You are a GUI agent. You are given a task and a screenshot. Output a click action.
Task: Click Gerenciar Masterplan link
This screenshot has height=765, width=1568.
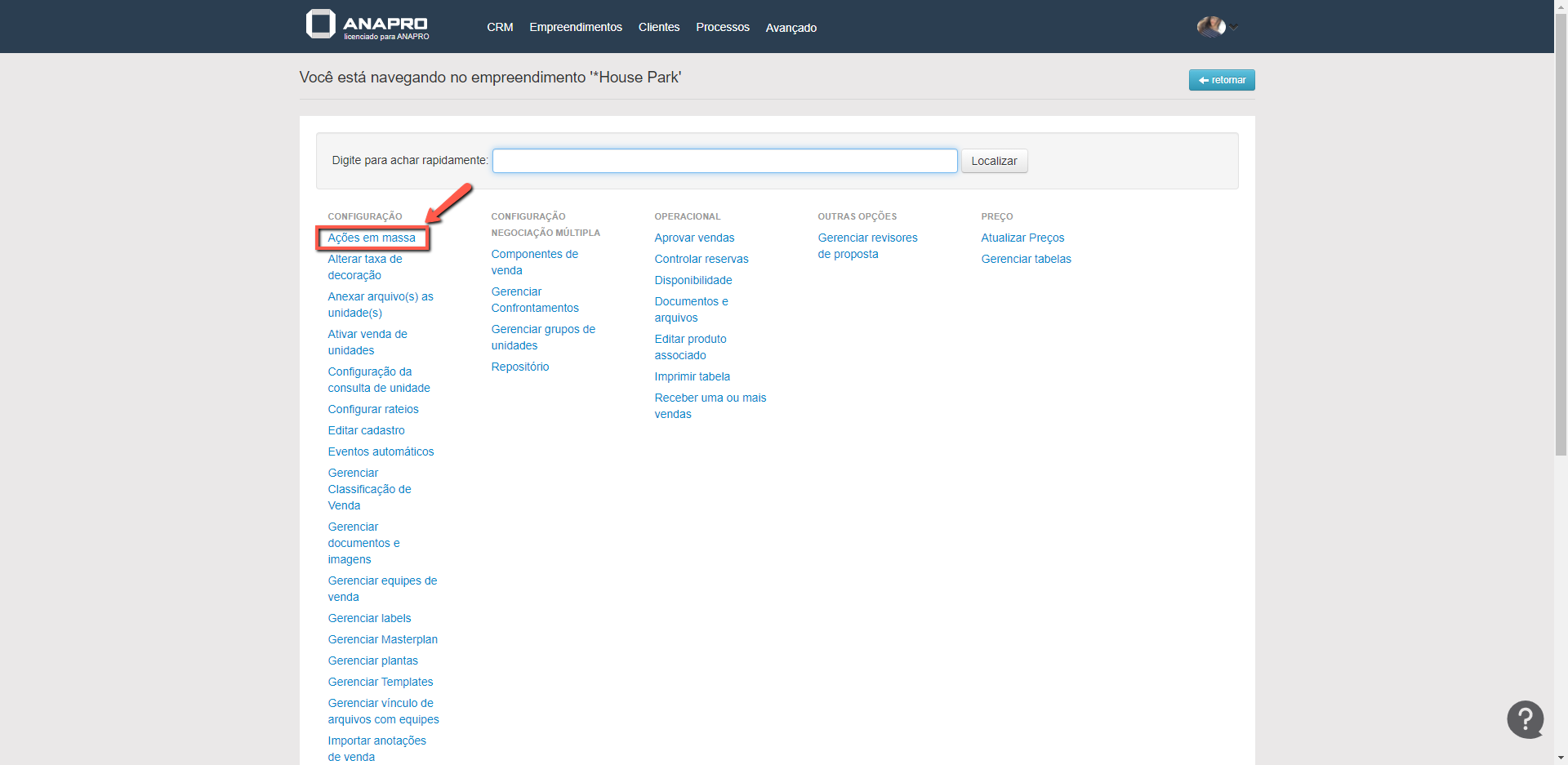[382, 639]
